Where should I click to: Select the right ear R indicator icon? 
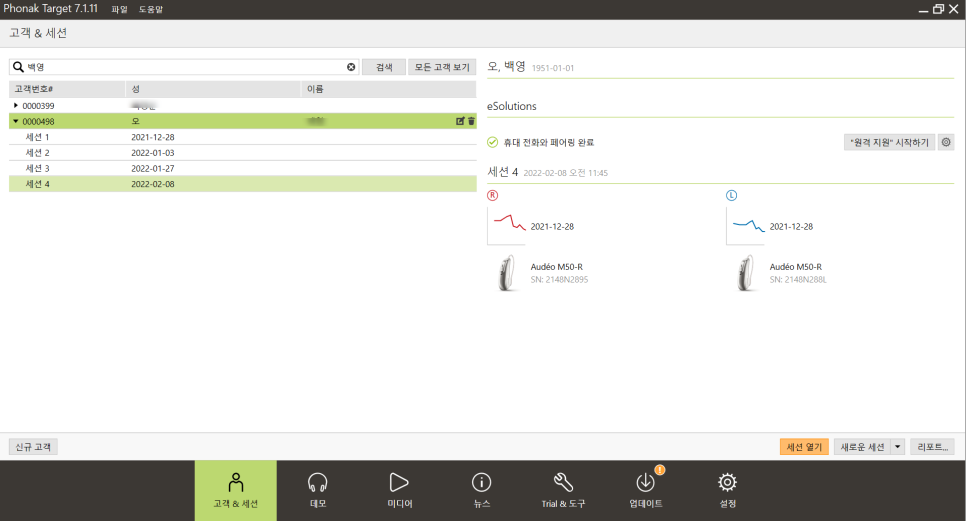coord(492,195)
